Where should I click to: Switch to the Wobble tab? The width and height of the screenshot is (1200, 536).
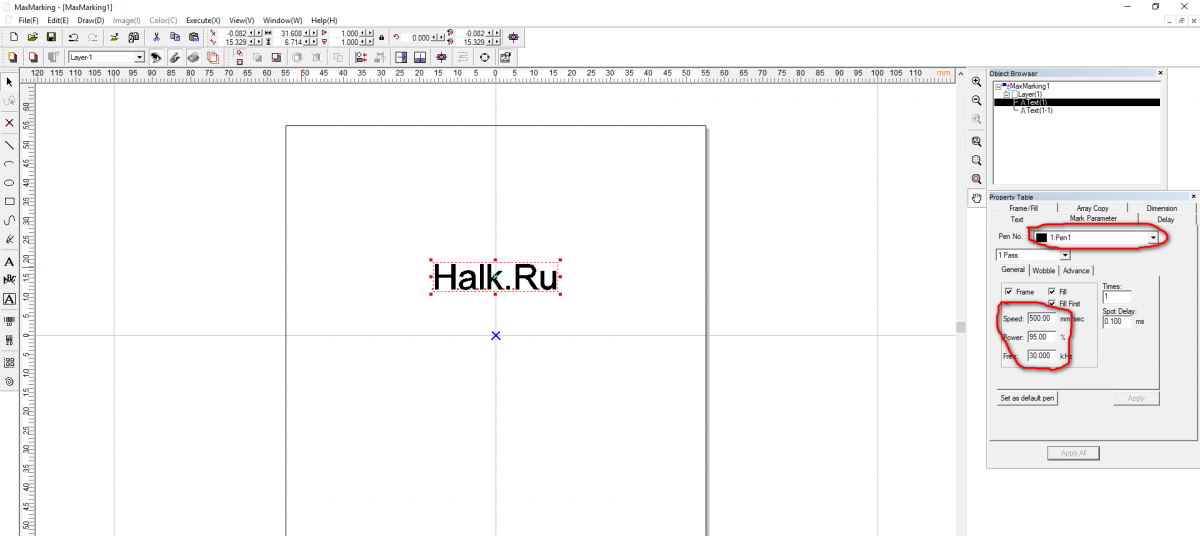tap(1043, 270)
